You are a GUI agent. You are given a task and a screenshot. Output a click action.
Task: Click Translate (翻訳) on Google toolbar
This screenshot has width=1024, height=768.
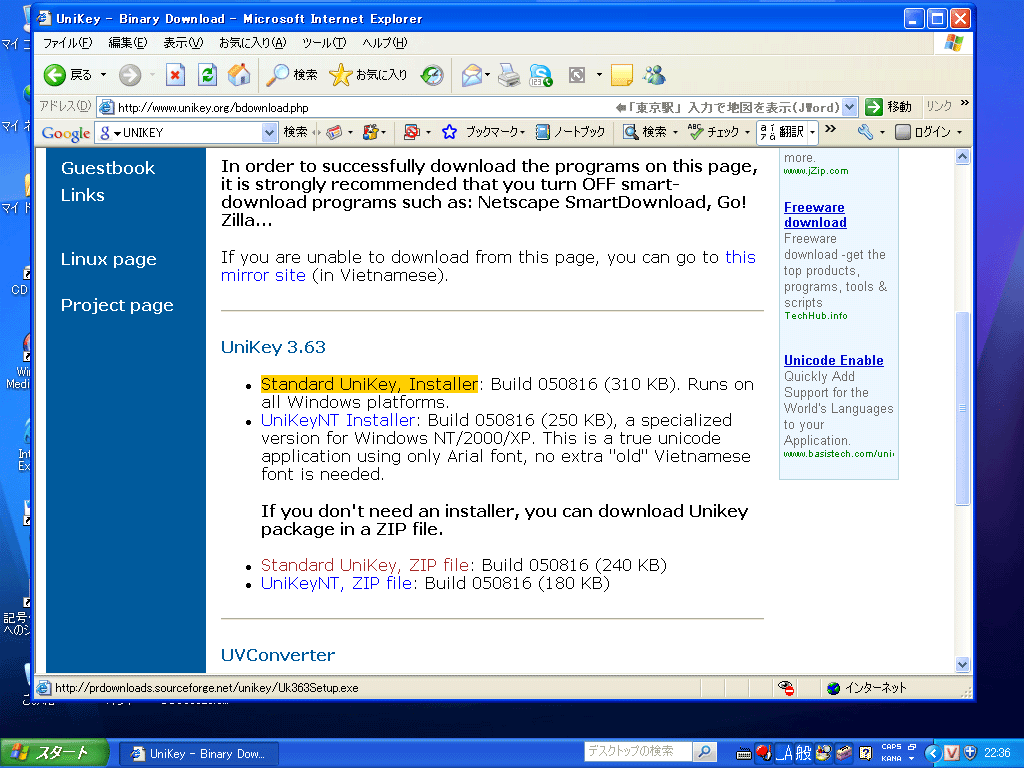pos(782,133)
